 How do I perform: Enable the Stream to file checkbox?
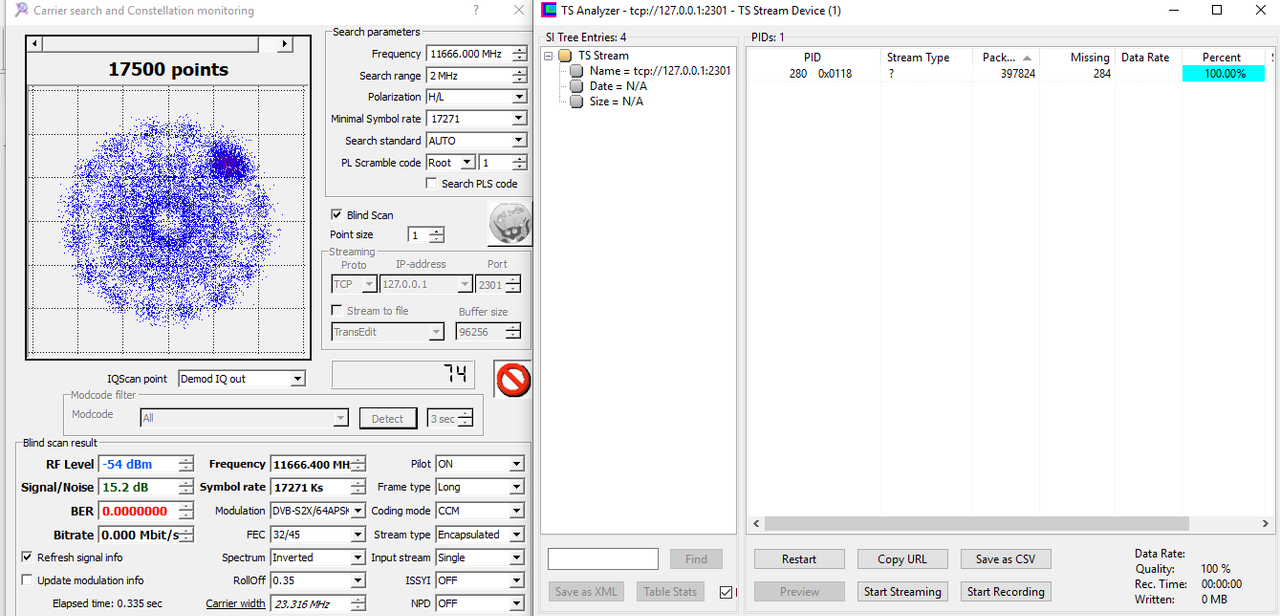[337, 311]
